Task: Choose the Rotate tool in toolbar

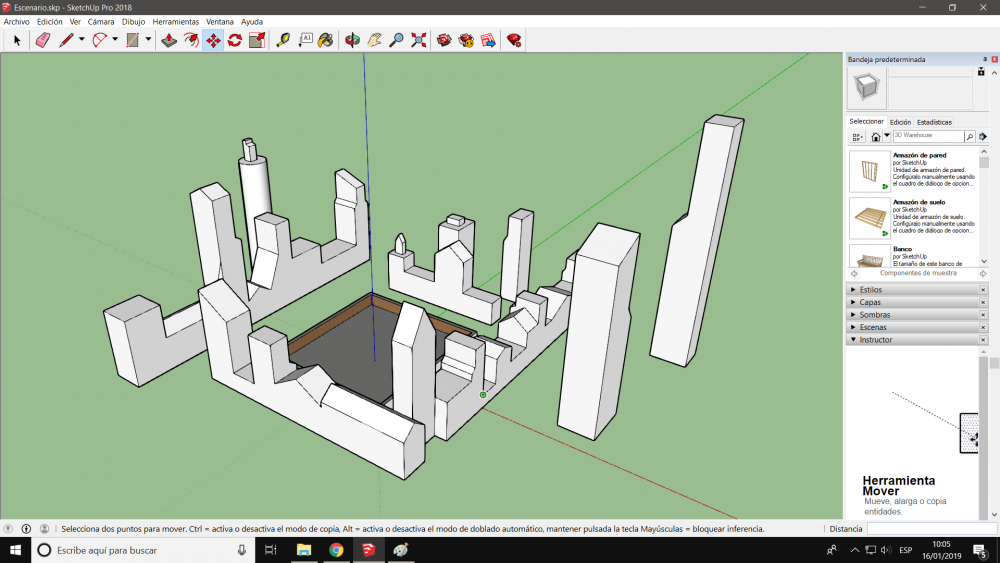Action: pyautogui.click(x=235, y=40)
